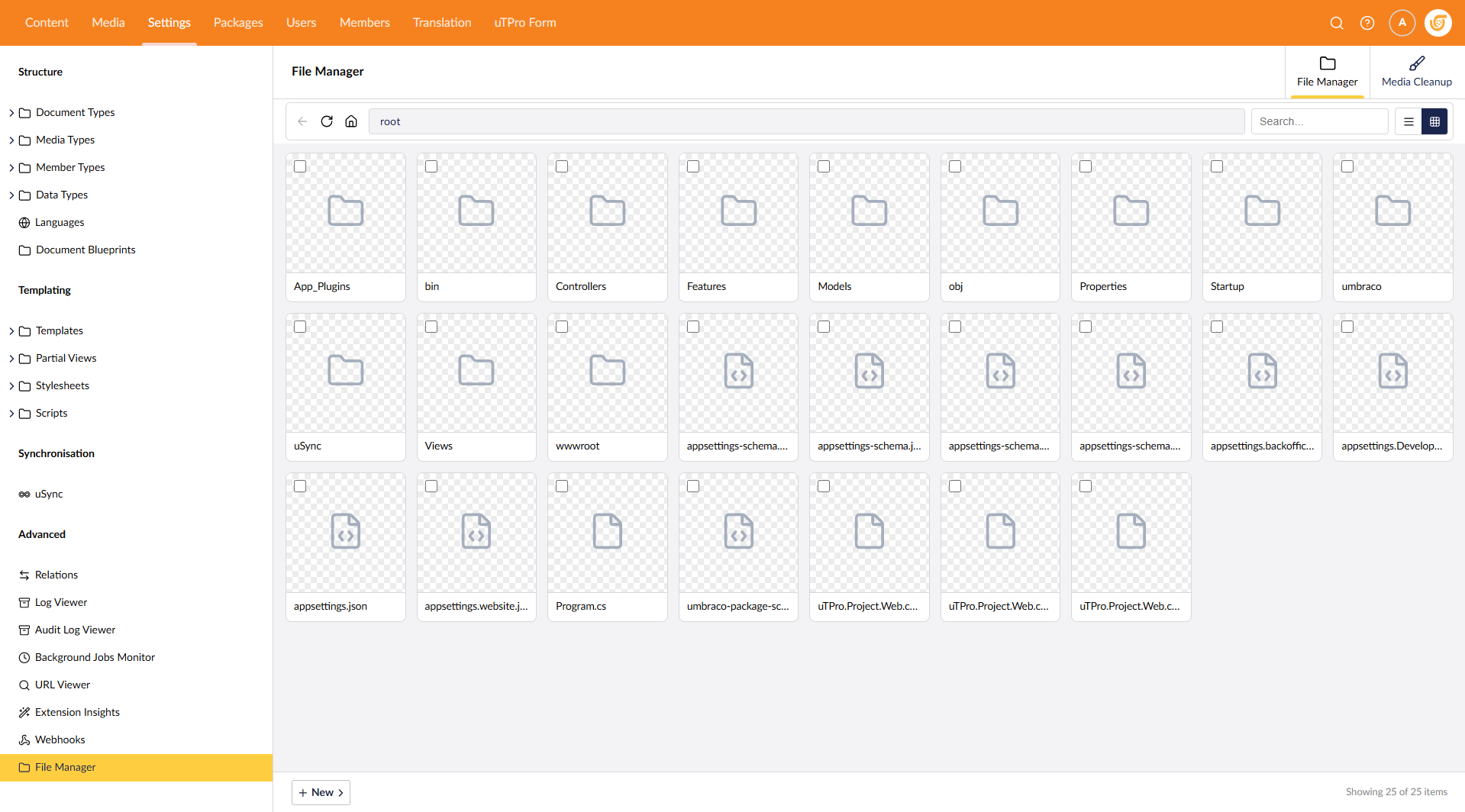1465x812 pixels.
Task: Go to Packages section
Action: [x=238, y=23]
